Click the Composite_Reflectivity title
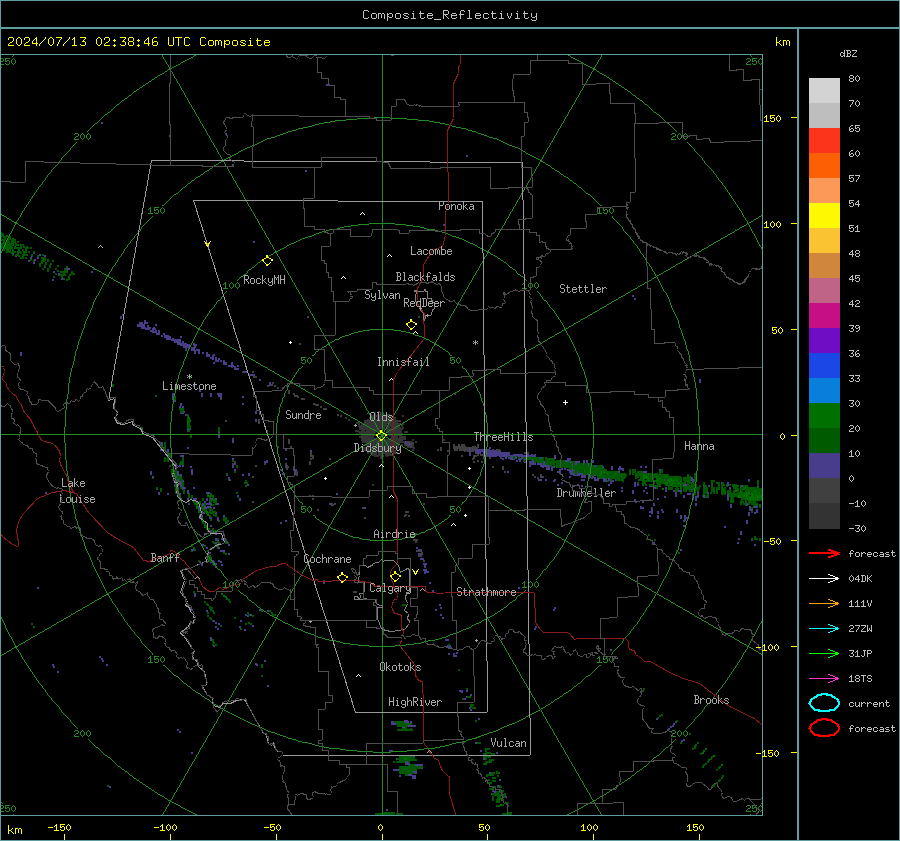 pyautogui.click(x=450, y=15)
